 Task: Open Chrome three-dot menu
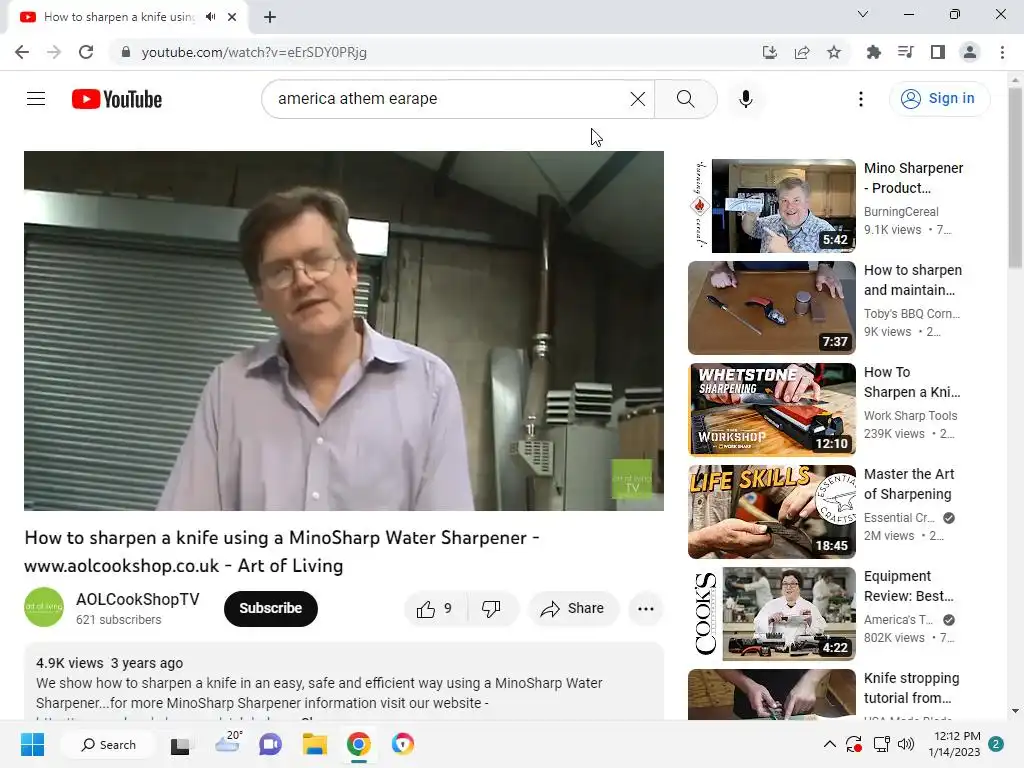click(x=1002, y=52)
